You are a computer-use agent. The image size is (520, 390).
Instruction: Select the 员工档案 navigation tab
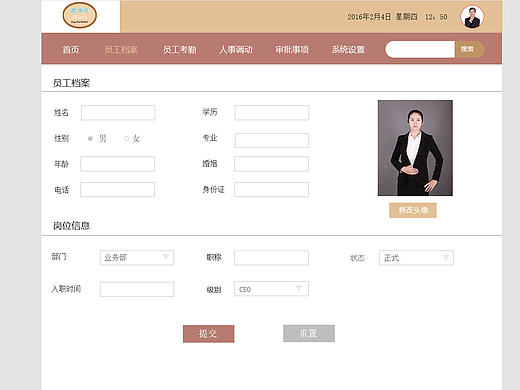click(x=121, y=50)
